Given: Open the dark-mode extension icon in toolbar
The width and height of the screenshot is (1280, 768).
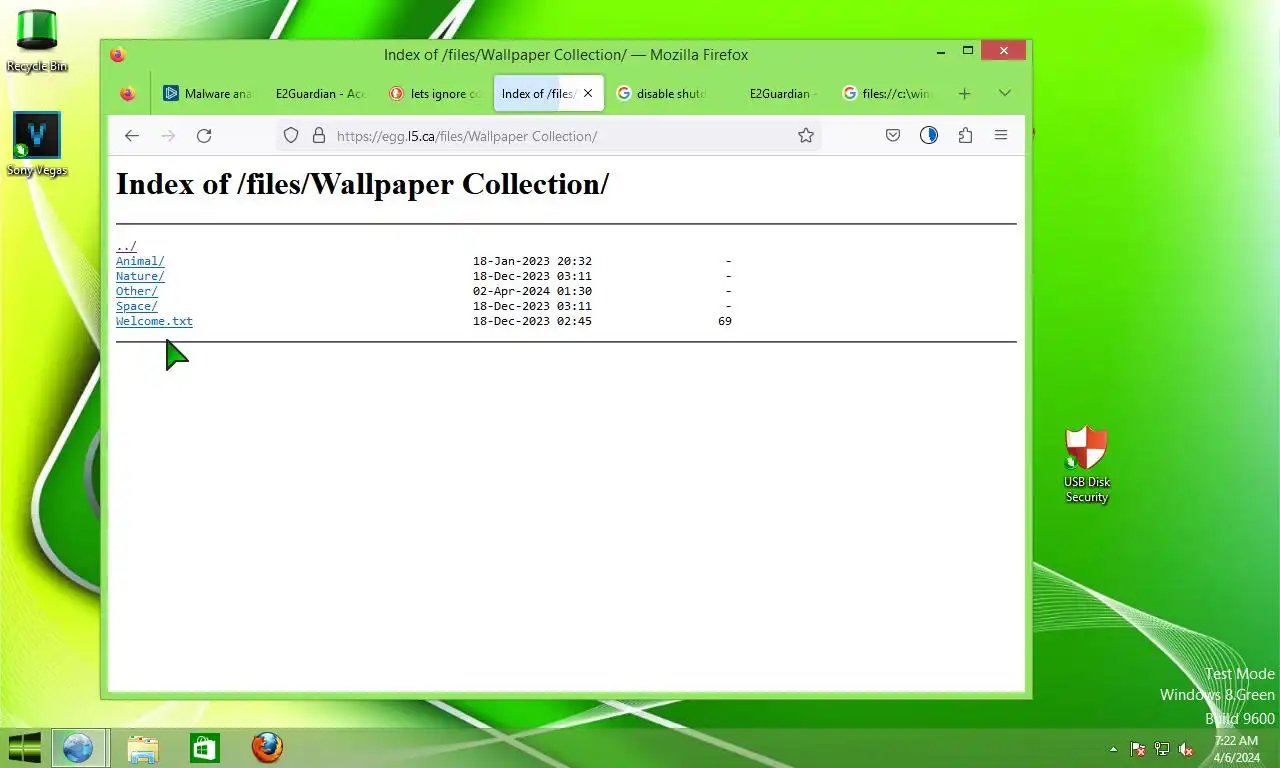Looking at the screenshot, I should (x=929, y=136).
